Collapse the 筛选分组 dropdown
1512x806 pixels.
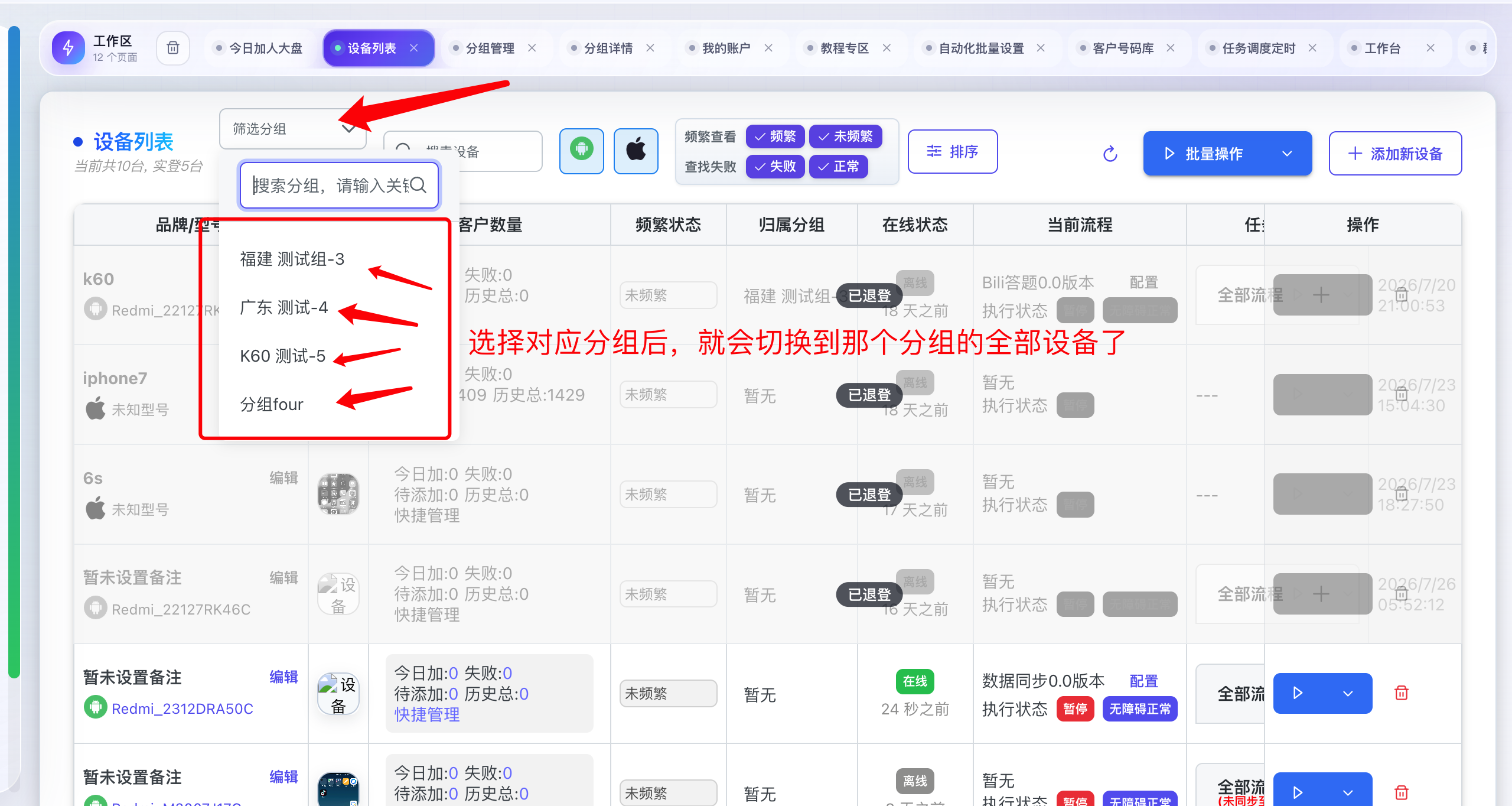tap(348, 128)
